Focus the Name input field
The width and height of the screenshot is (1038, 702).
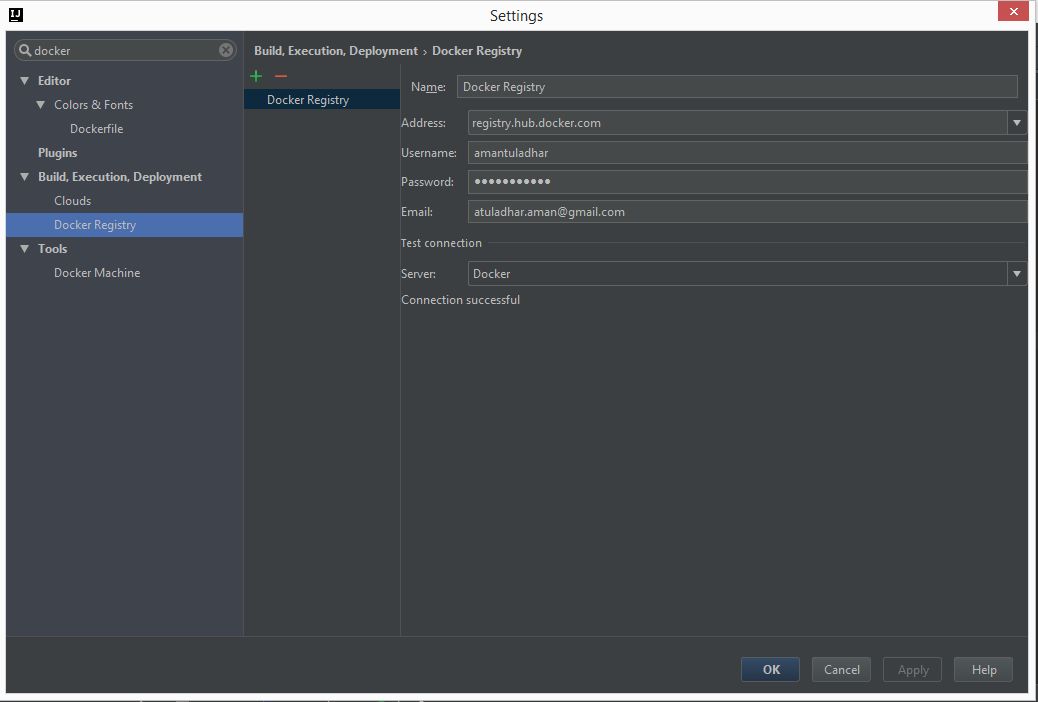[x=737, y=87]
